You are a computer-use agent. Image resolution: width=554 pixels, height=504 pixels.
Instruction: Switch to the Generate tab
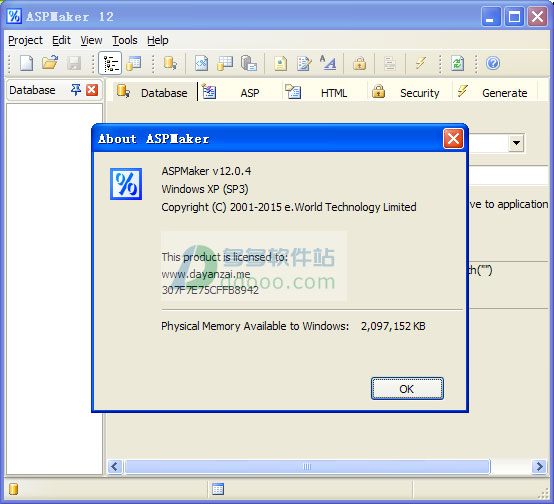coord(495,92)
